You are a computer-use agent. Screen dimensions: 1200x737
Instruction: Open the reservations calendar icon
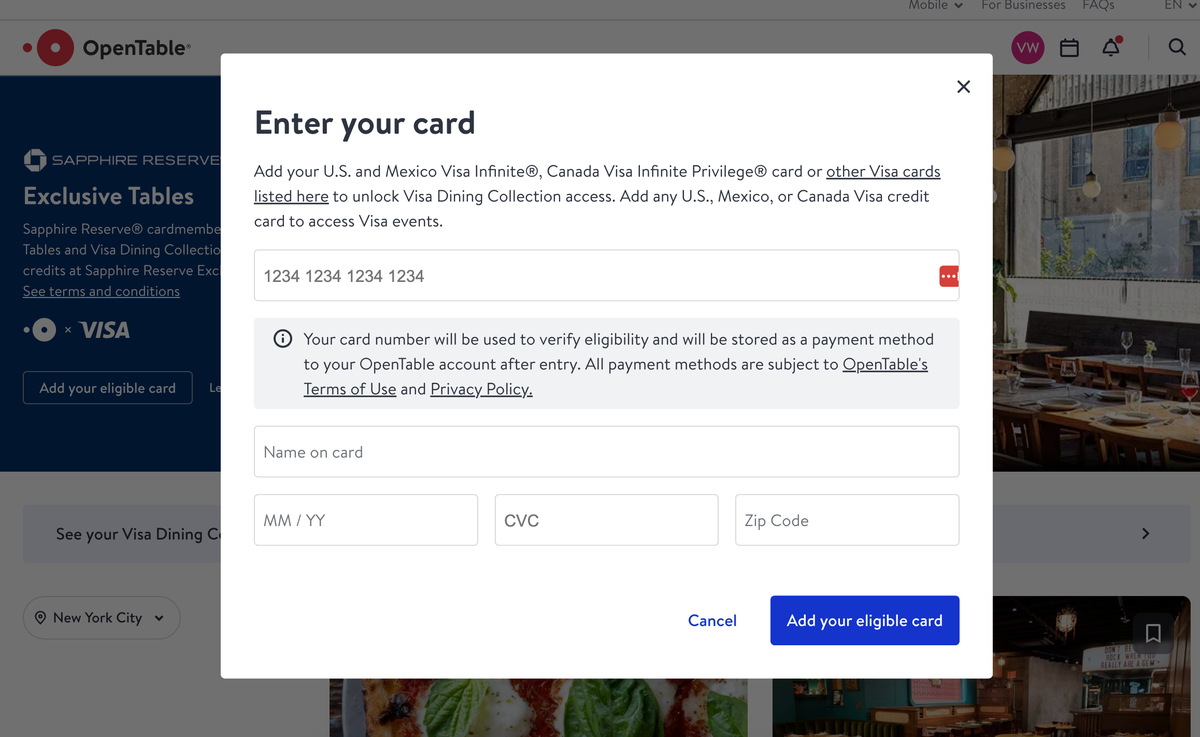point(1069,48)
